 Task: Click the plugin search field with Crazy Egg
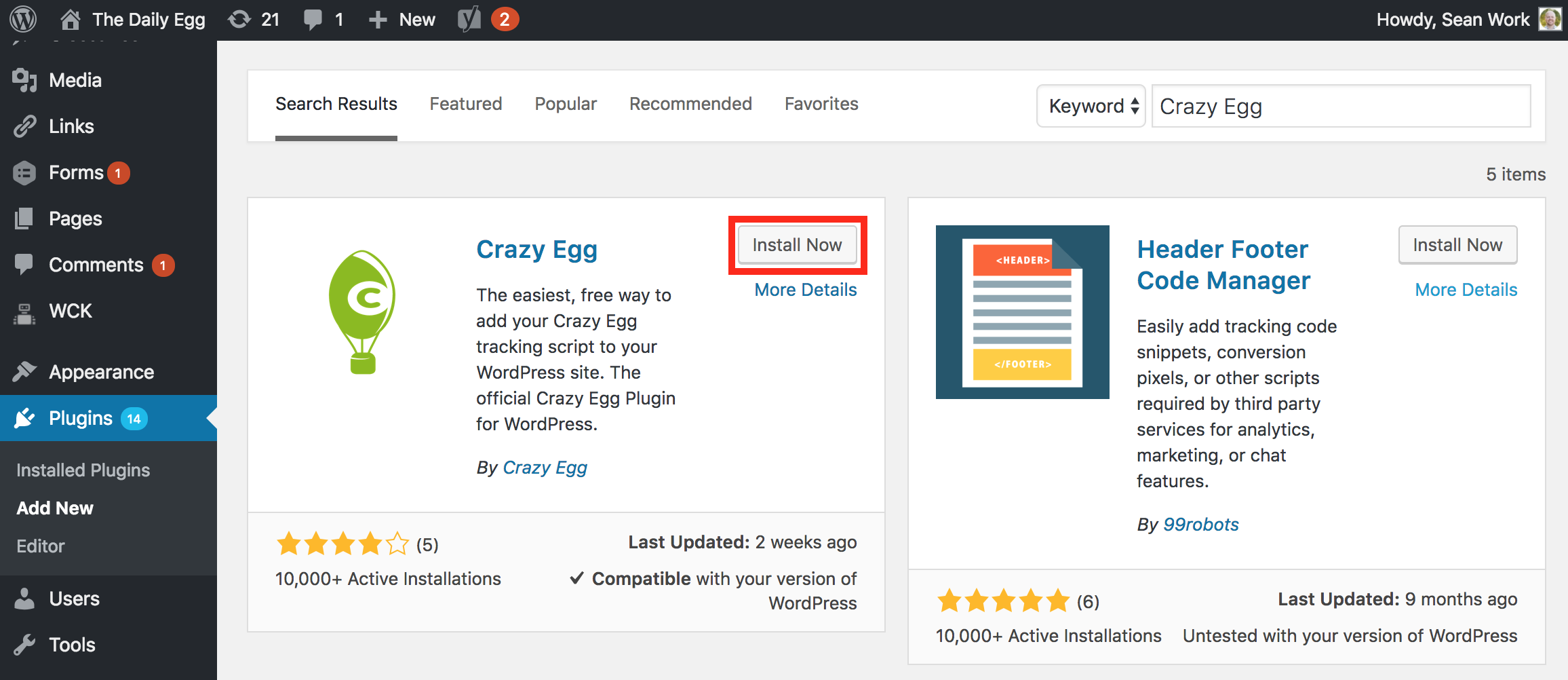[1341, 106]
